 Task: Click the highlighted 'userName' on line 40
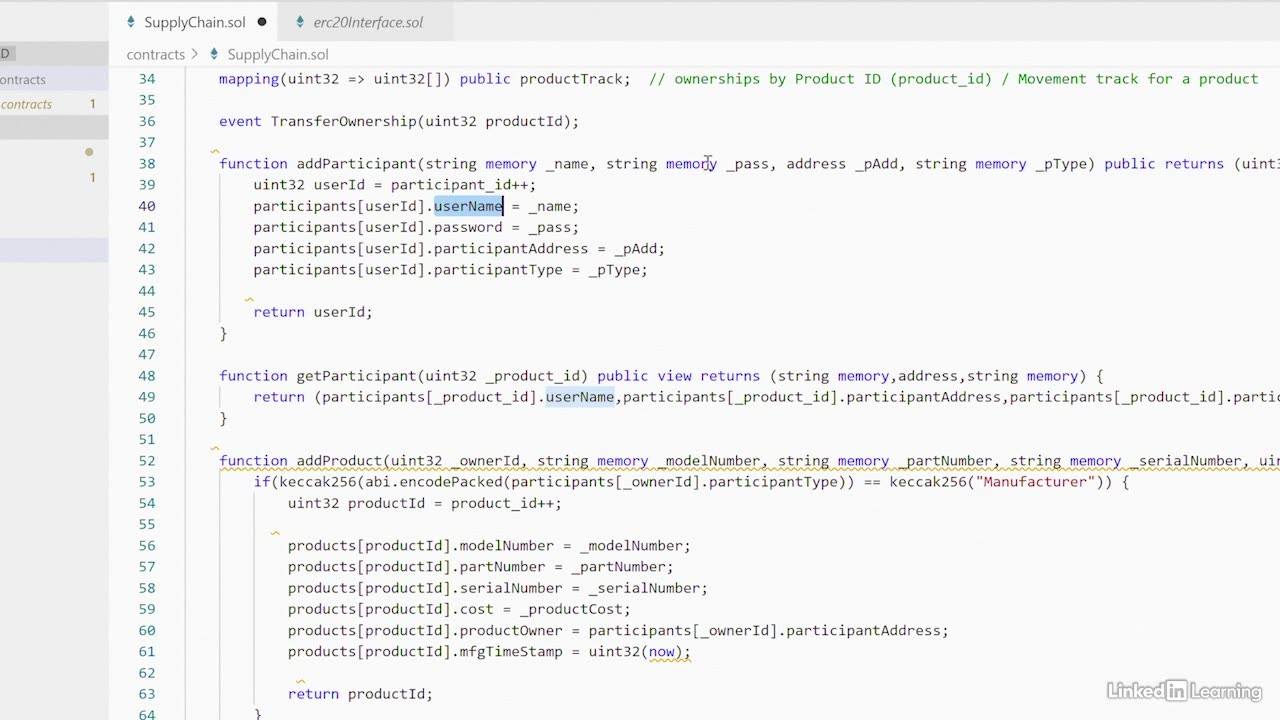(x=468, y=206)
